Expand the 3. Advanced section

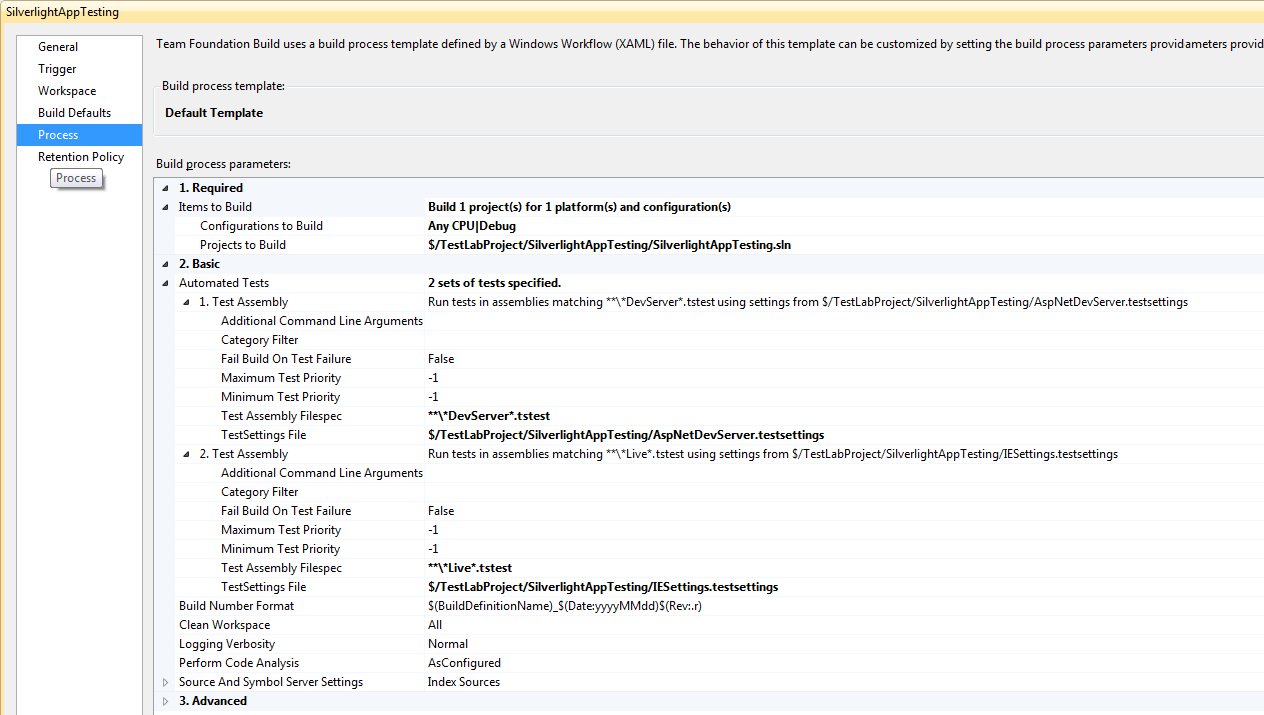[x=166, y=701]
